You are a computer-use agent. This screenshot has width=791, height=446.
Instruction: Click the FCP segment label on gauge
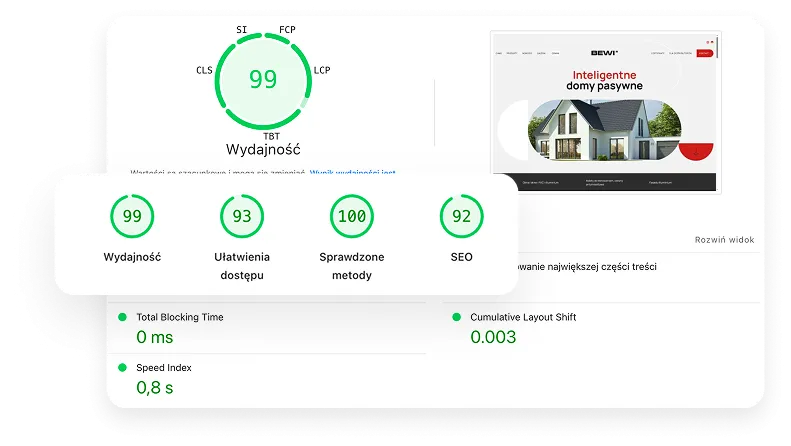(288, 30)
